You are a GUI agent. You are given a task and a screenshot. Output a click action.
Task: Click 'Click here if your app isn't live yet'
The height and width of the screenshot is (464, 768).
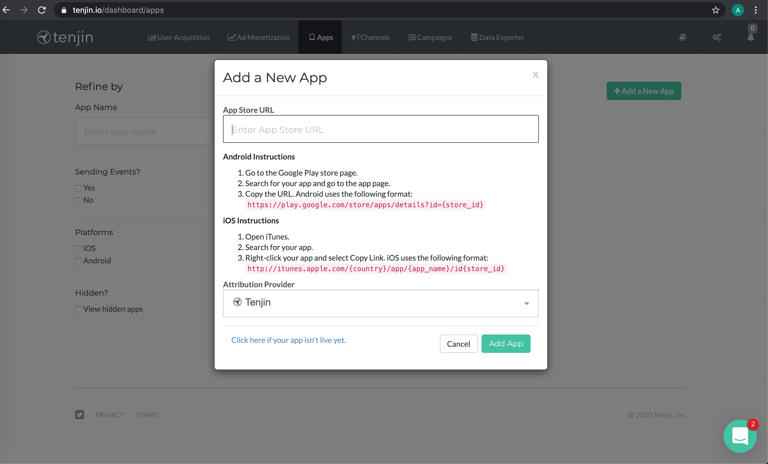pyautogui.click(x=288, y=340)
